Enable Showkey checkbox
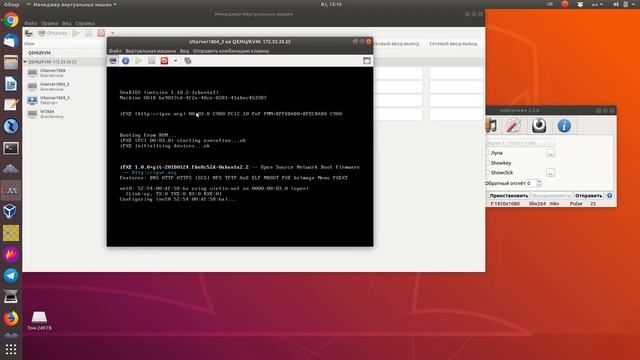Viewport: 640px width, 360px height. click(487, 163)
